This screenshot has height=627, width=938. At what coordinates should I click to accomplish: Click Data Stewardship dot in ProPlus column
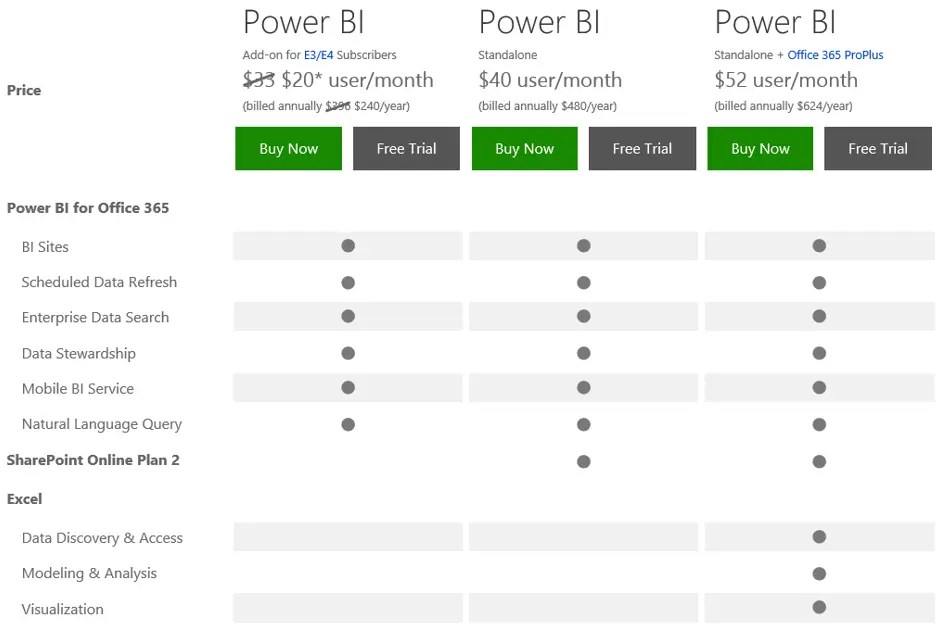click(820, 353)
